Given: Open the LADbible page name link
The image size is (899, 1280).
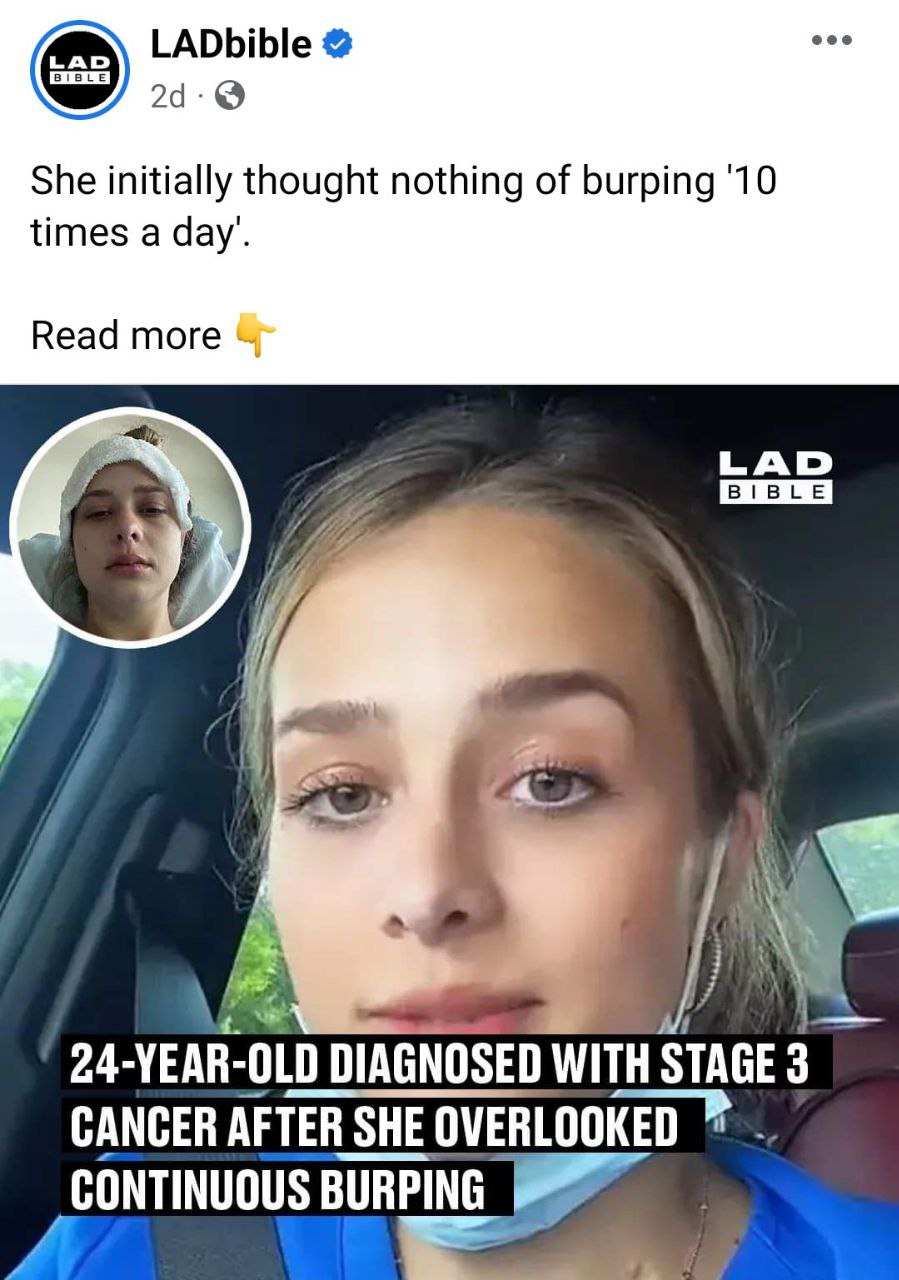Looking at the screenshot, I should click(232, 45).
